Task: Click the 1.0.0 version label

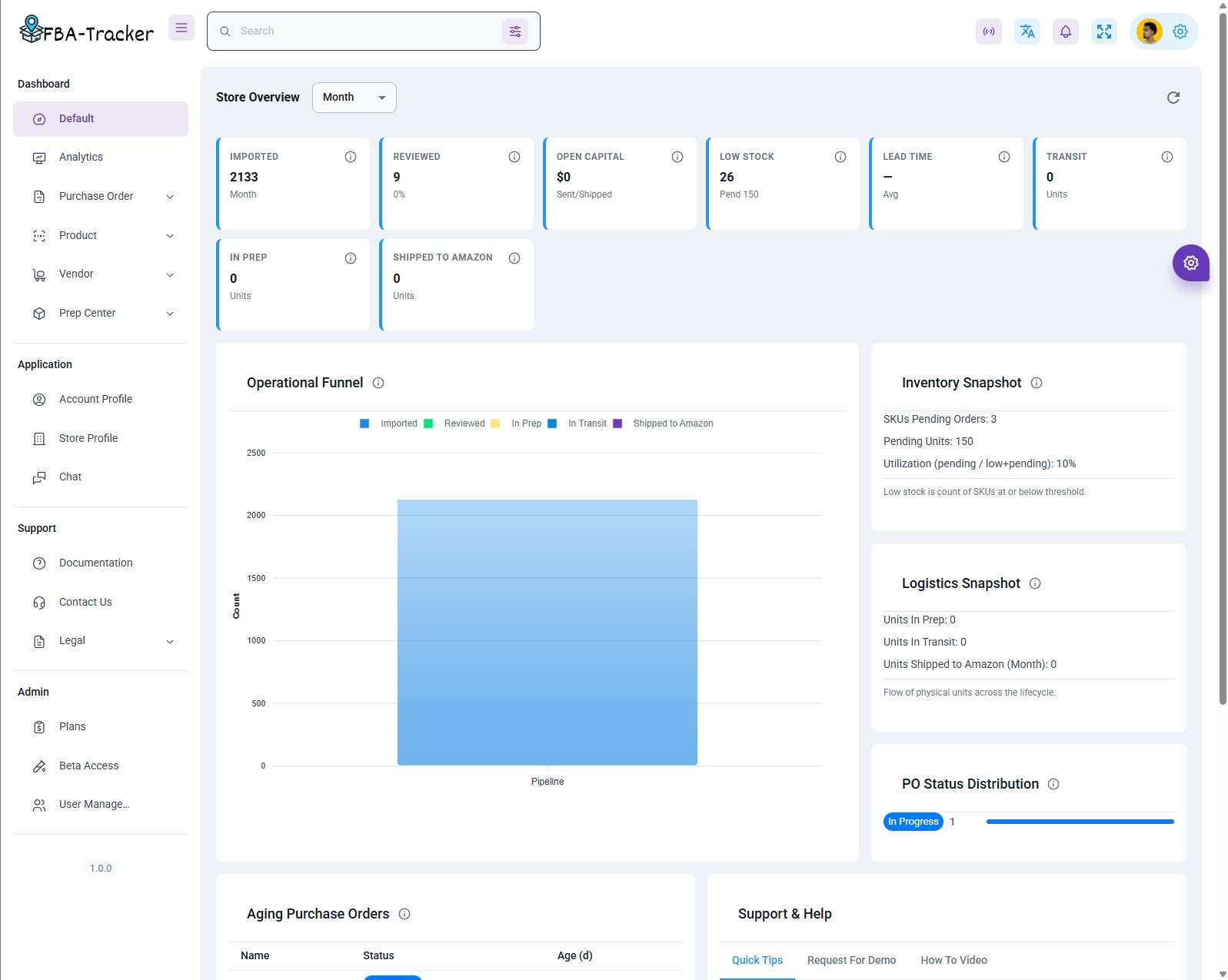Action: click(101, 869)
